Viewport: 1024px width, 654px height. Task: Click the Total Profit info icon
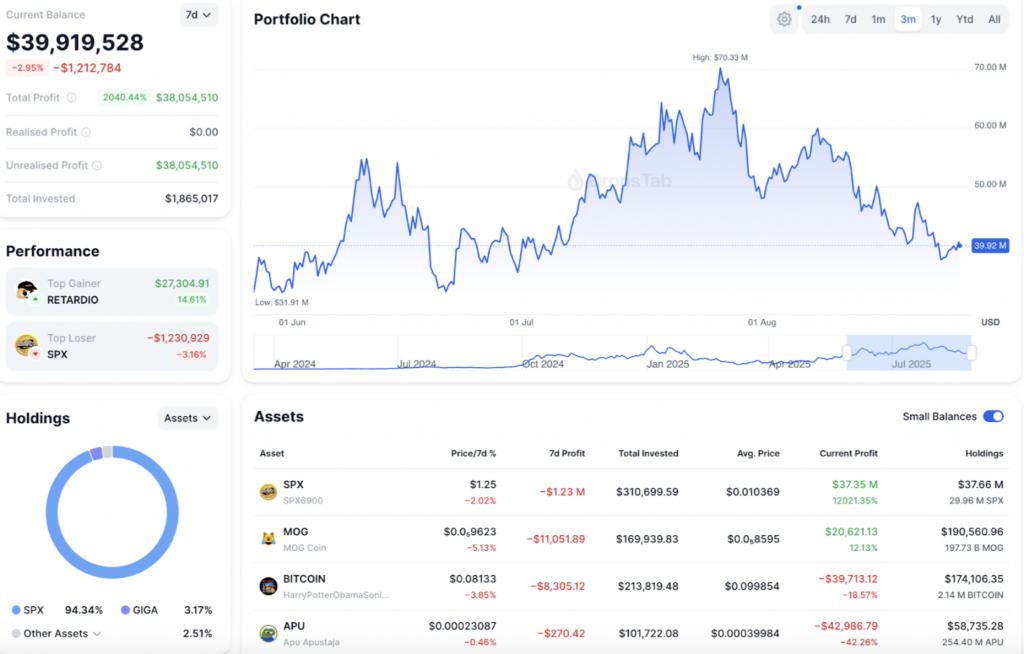click(x=71, y=97)
